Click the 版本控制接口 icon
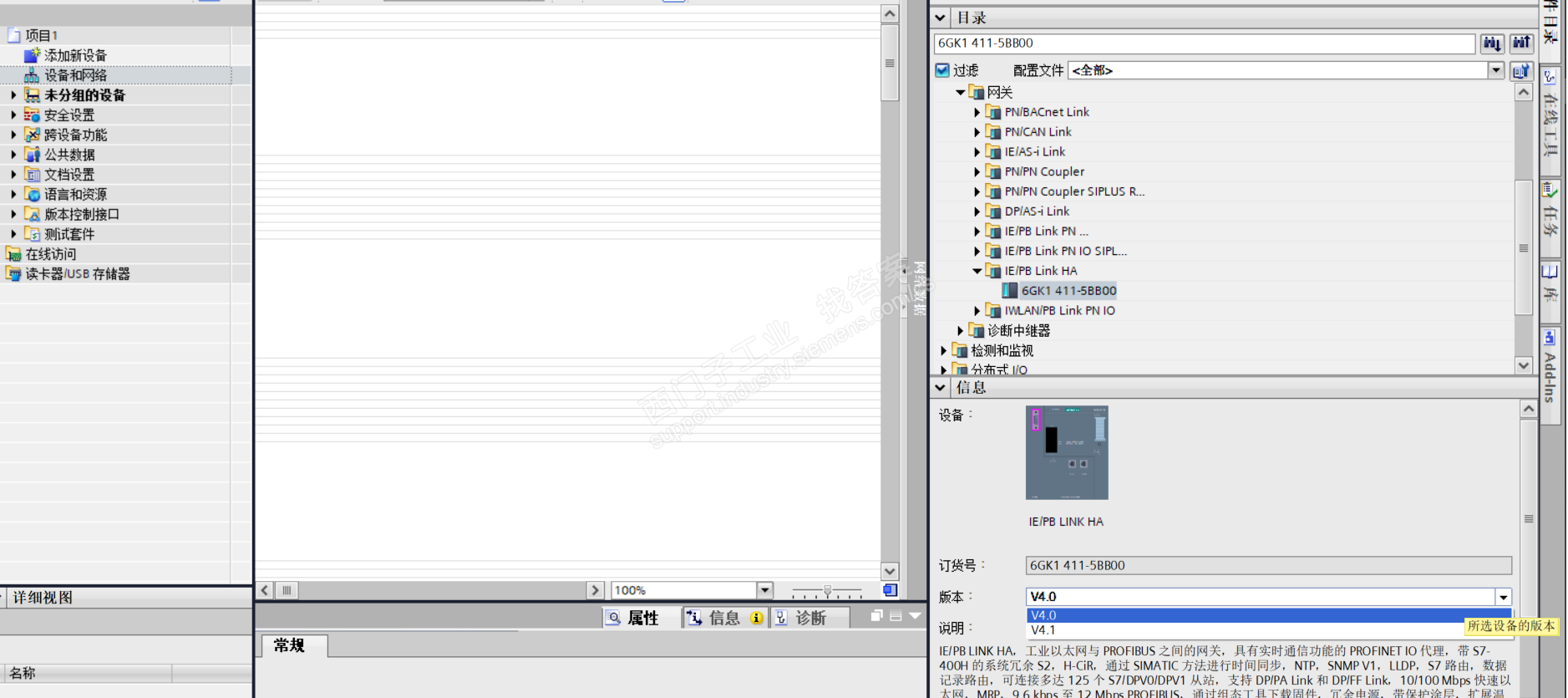The image size is (1568, 698). coord(32,215)
